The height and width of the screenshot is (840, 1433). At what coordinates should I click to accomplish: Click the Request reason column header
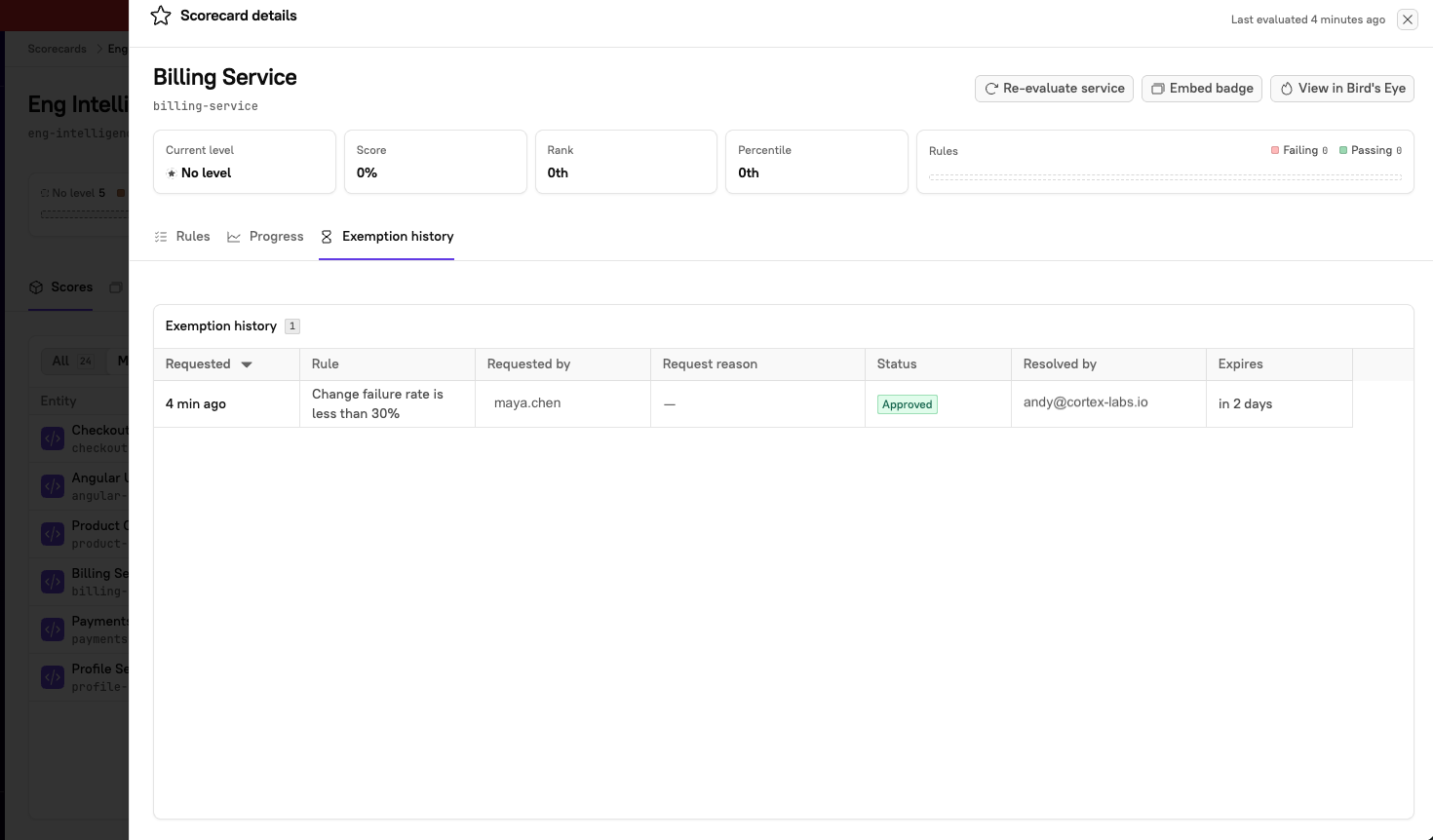coord(757,364)
